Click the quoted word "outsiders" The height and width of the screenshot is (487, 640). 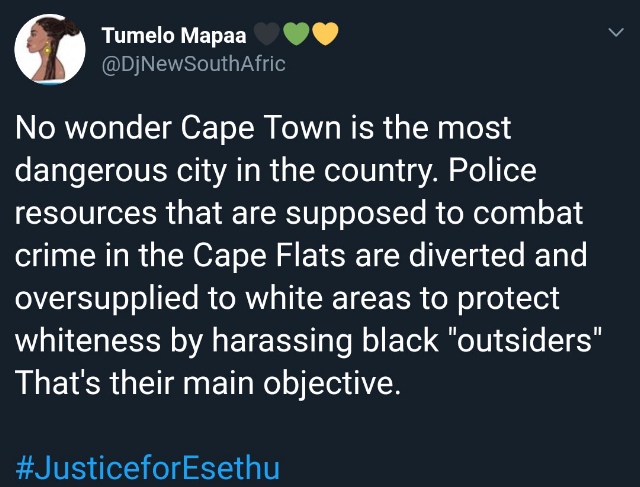click(525, 340)
